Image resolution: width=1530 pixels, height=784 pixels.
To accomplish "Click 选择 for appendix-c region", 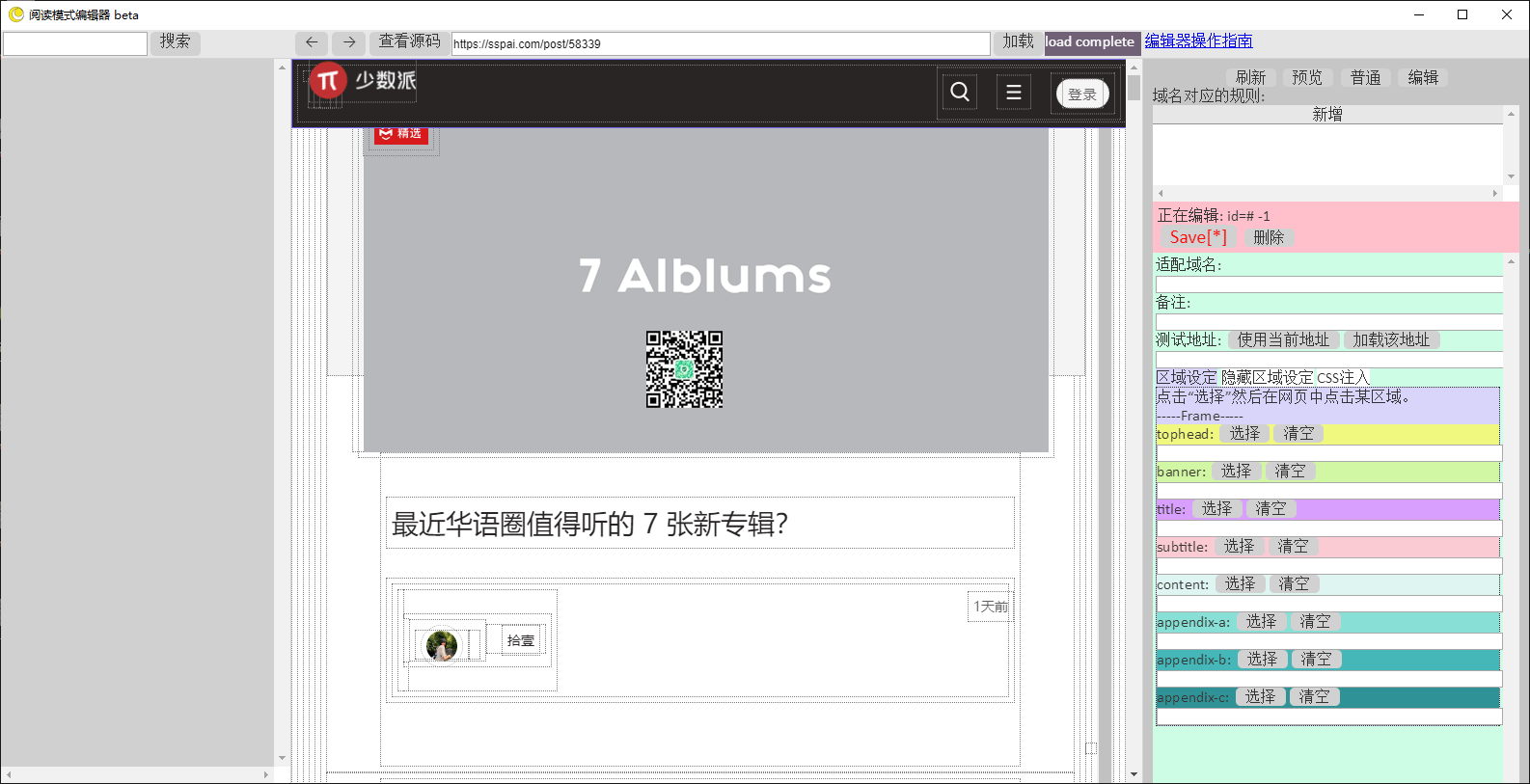I will click(1260, 697).
